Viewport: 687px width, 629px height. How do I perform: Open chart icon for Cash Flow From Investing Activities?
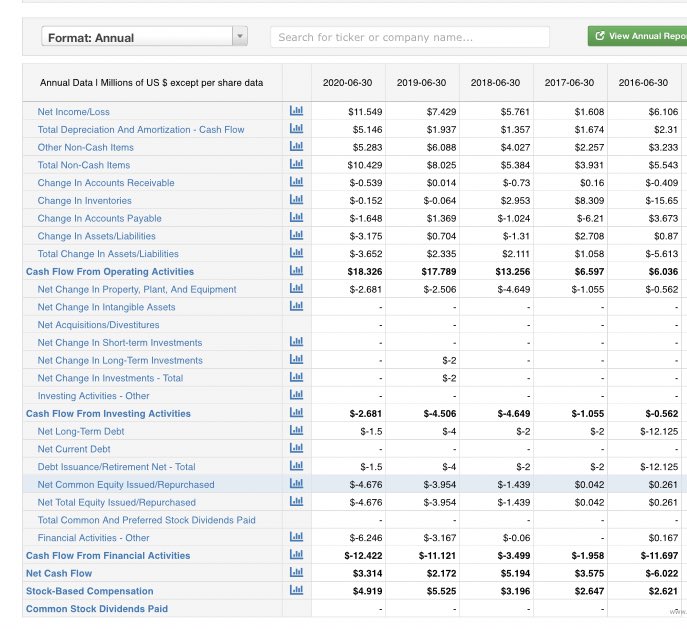click(x=296, y=413)
